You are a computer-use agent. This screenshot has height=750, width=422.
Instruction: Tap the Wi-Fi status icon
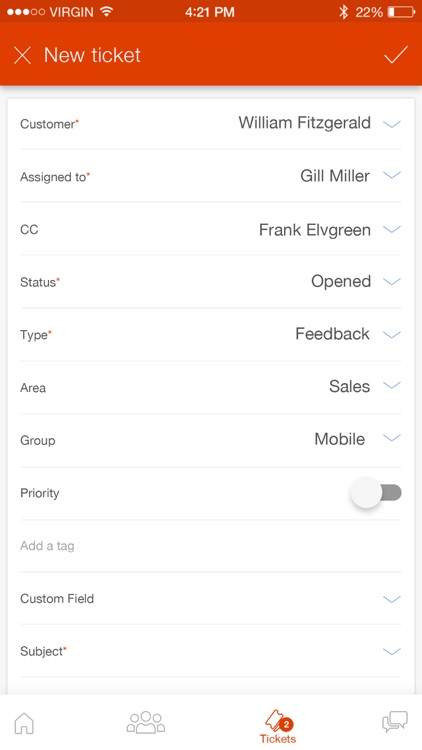107,11
